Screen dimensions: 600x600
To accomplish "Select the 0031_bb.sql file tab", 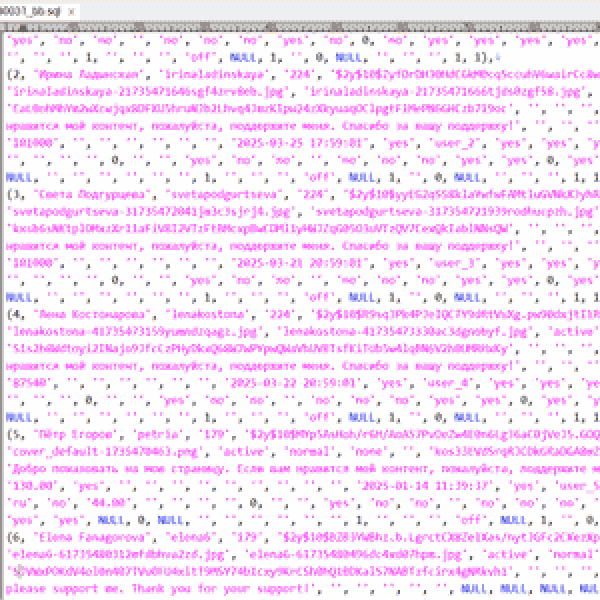I will [x=32, y=9].
